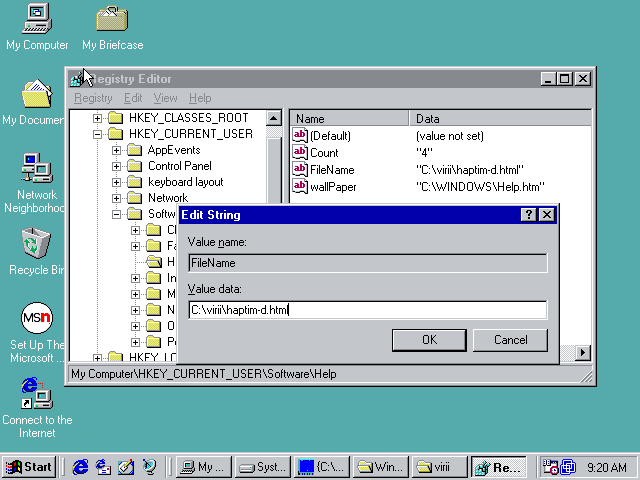640x480 pixels.
Task: Click Cancel in Edit String dialog
Action: (x=510, y=340)
